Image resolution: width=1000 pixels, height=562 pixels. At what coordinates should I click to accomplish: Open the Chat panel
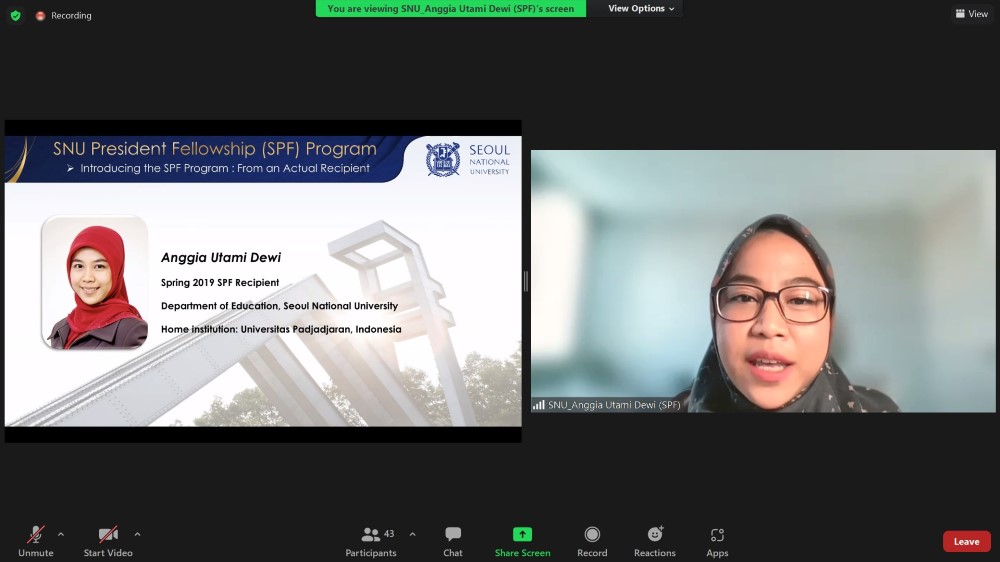(x=453, y=535)
